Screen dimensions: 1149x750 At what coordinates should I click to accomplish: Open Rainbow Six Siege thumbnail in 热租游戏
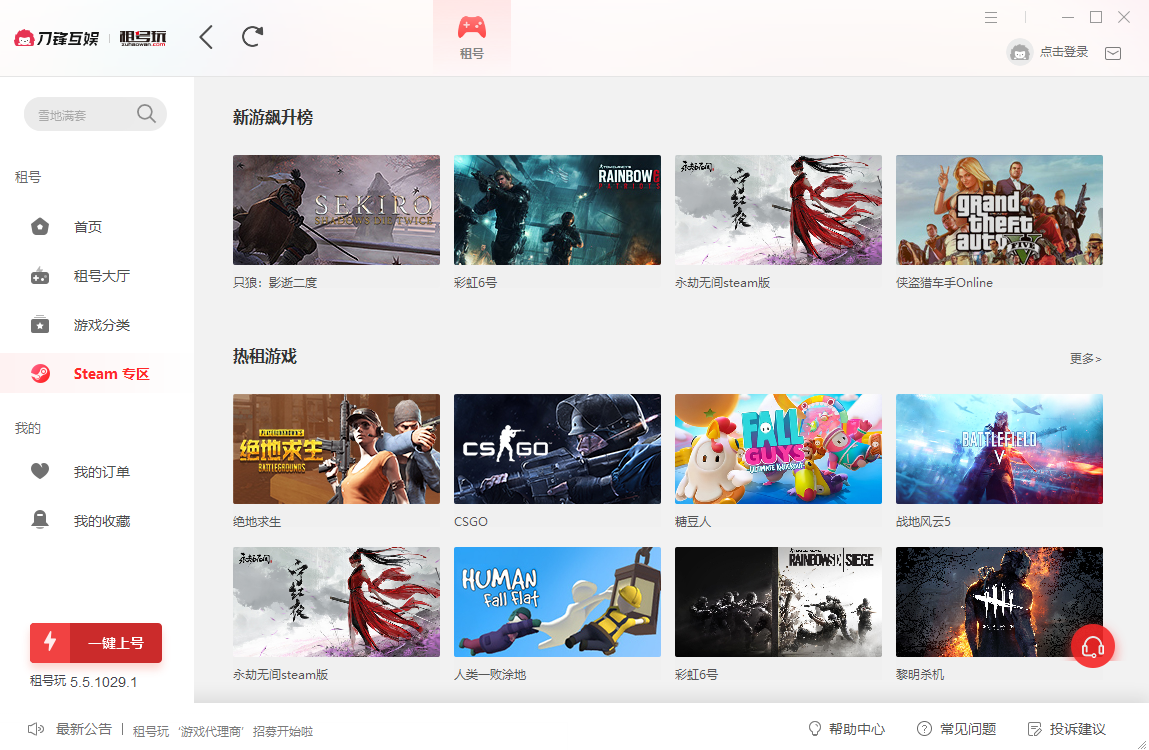[x=778, y=602]
